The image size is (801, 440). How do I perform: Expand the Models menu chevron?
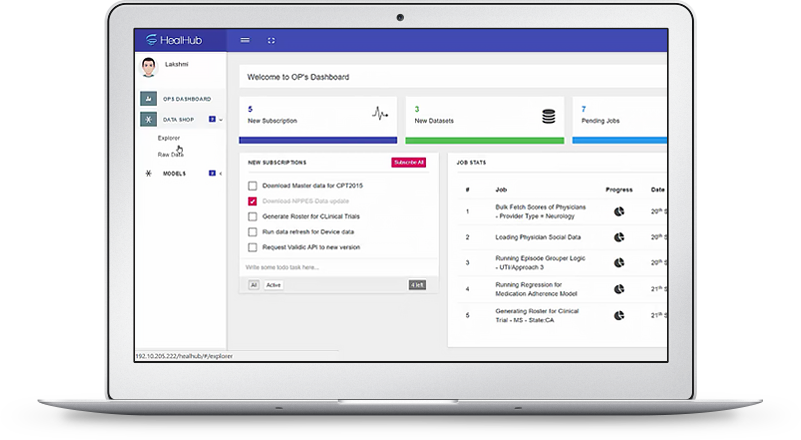pyautogui.click(x=220, y=174)
